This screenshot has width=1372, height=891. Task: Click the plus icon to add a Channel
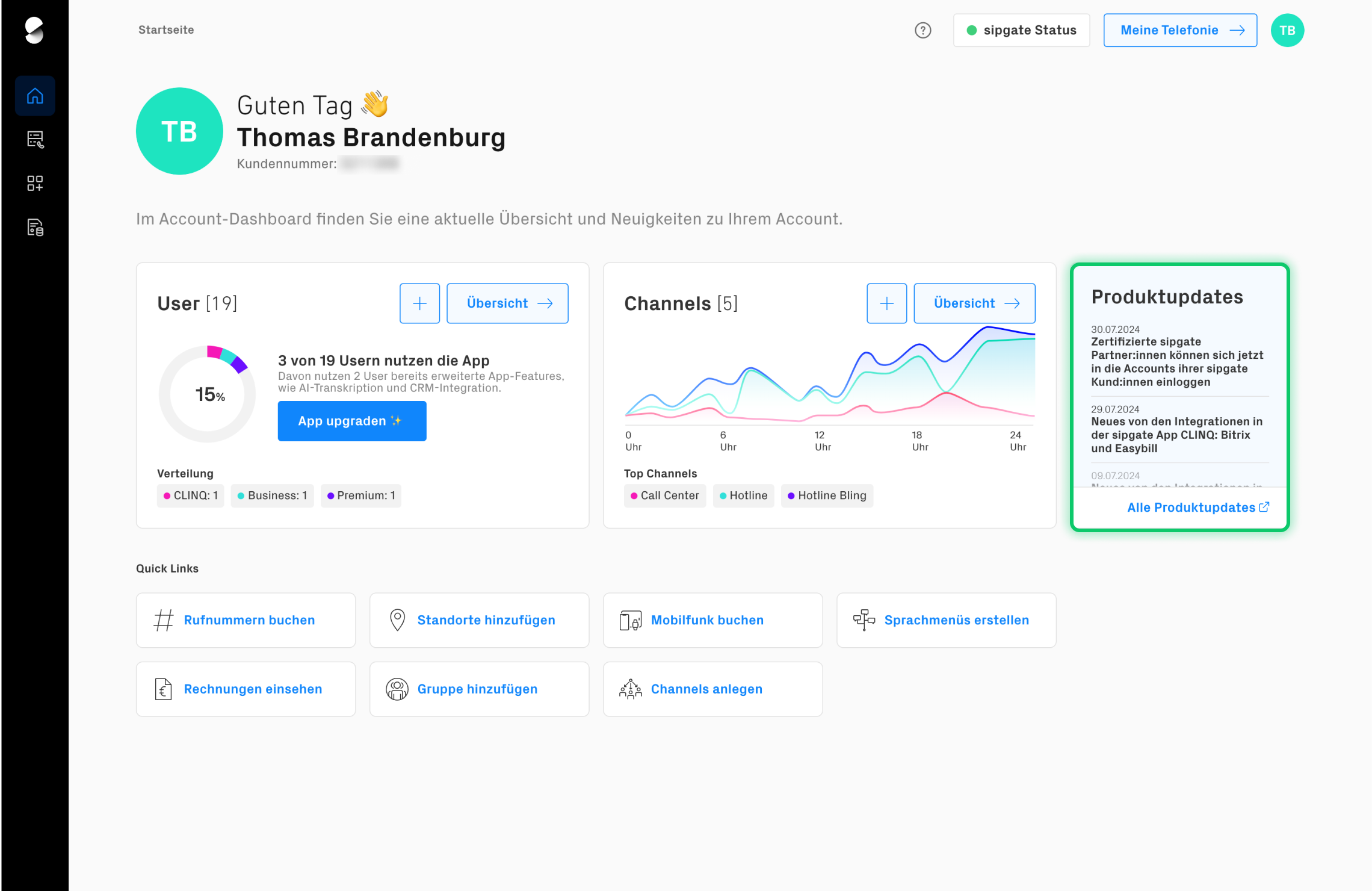[x=886, y=303]
